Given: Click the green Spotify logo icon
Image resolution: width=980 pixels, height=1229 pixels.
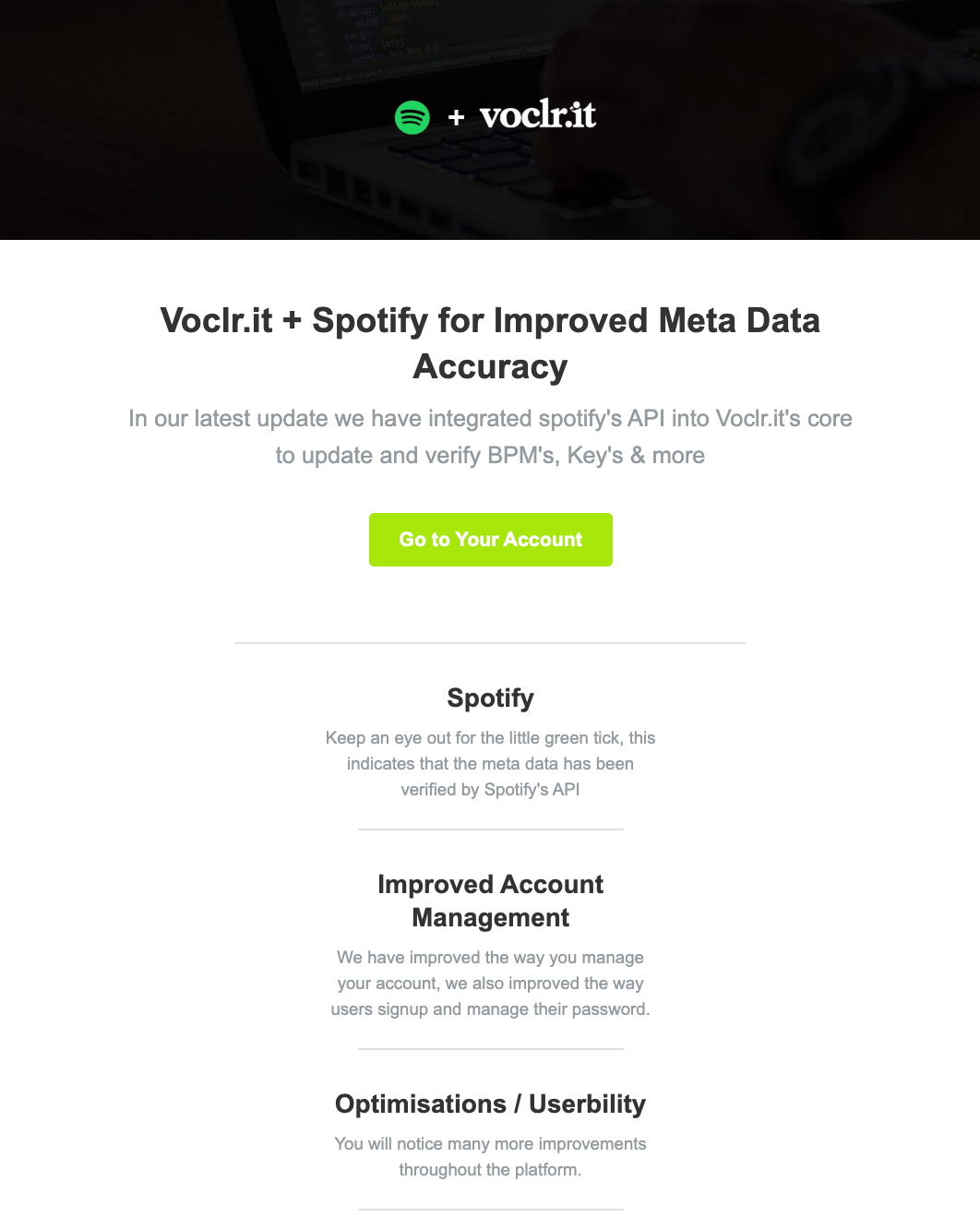Looking at the screenshot, I should tap(412, 117).
